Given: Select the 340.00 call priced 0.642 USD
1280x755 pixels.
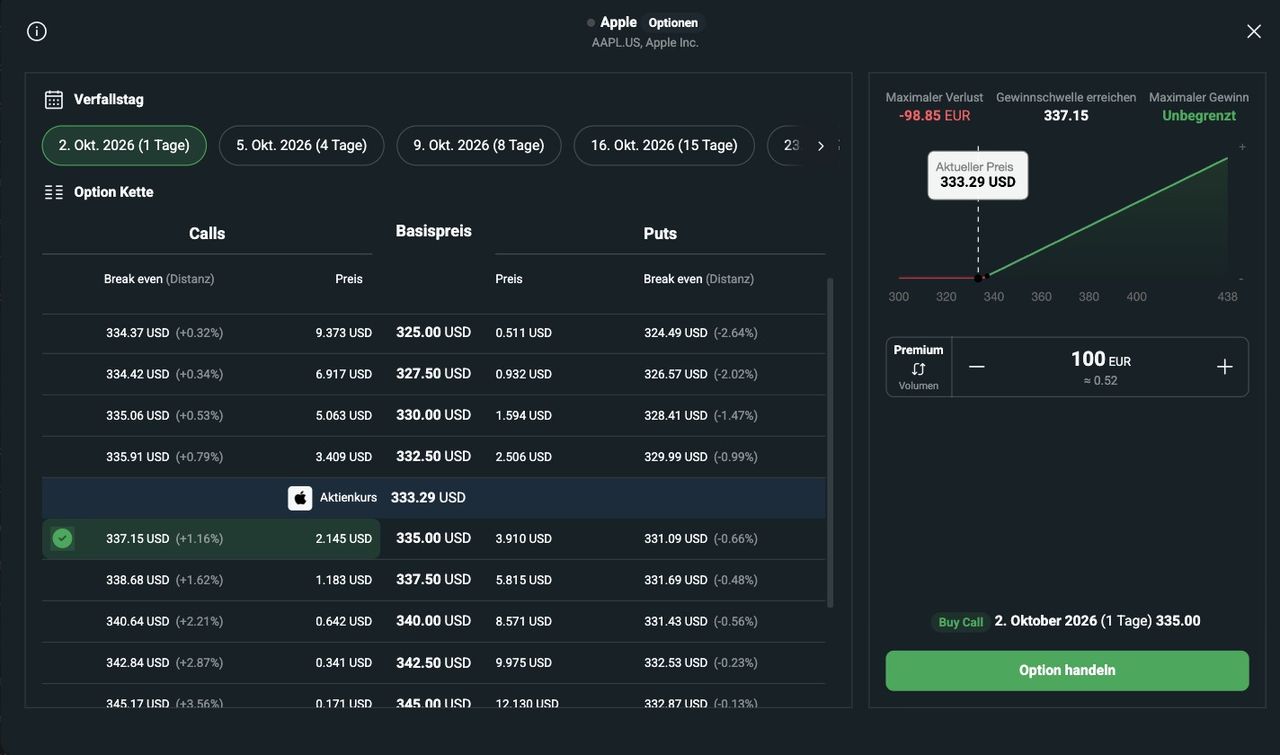Looking at the screenshot, I should pyautogui.click(x=211, y=621).
